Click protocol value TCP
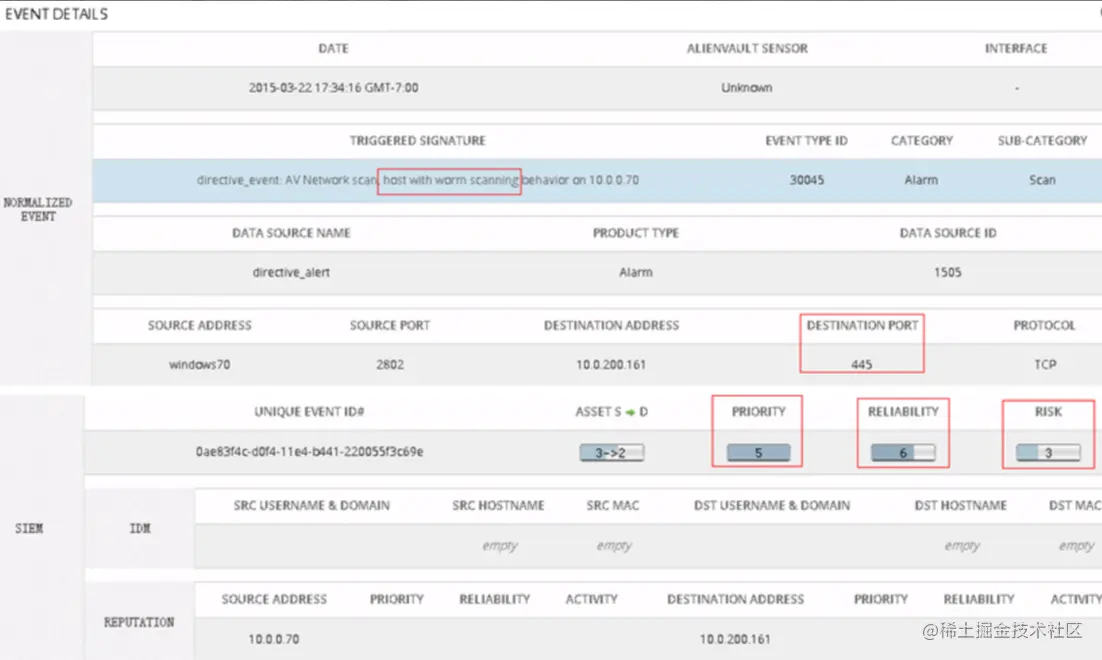Image resolution: width=1102 pixels, height=660 pixels. [x=1044, y=364]
